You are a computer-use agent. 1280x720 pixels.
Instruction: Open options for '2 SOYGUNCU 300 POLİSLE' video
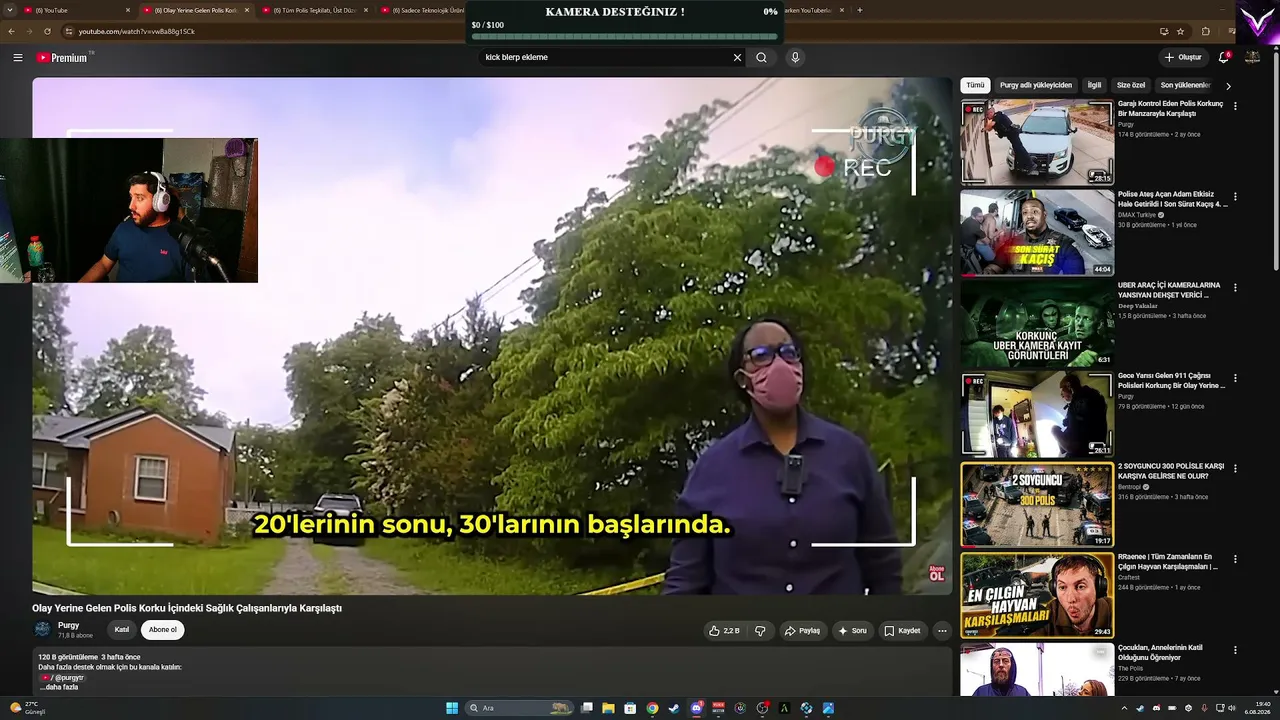[1235, 468]
